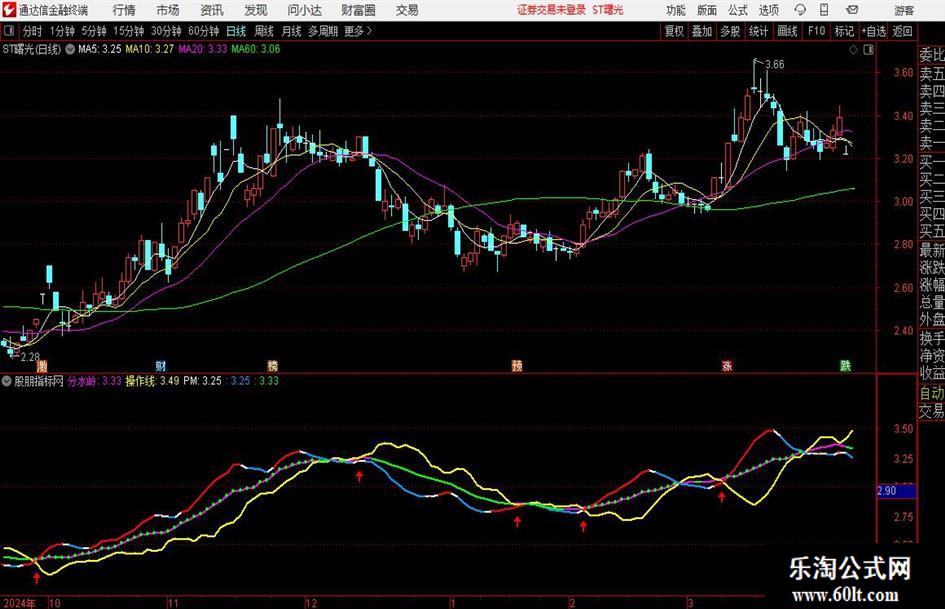Expand the 更多 period options chevron
The image size is (945, 609).
(369, 31)
